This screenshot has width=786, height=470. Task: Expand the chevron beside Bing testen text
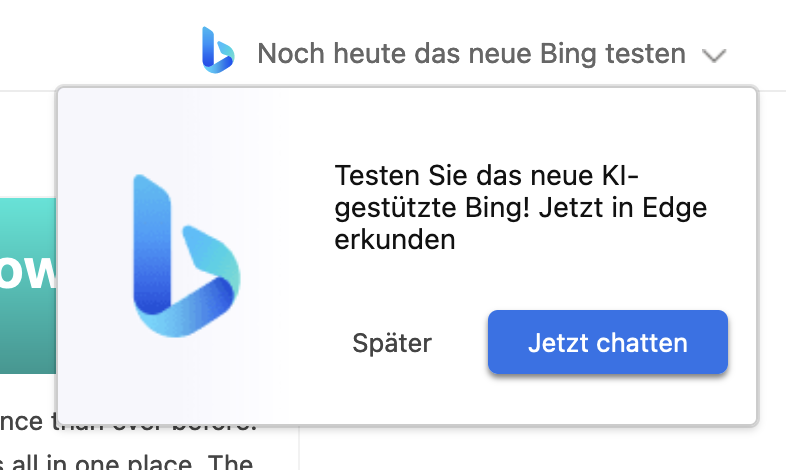click(713, 55)
